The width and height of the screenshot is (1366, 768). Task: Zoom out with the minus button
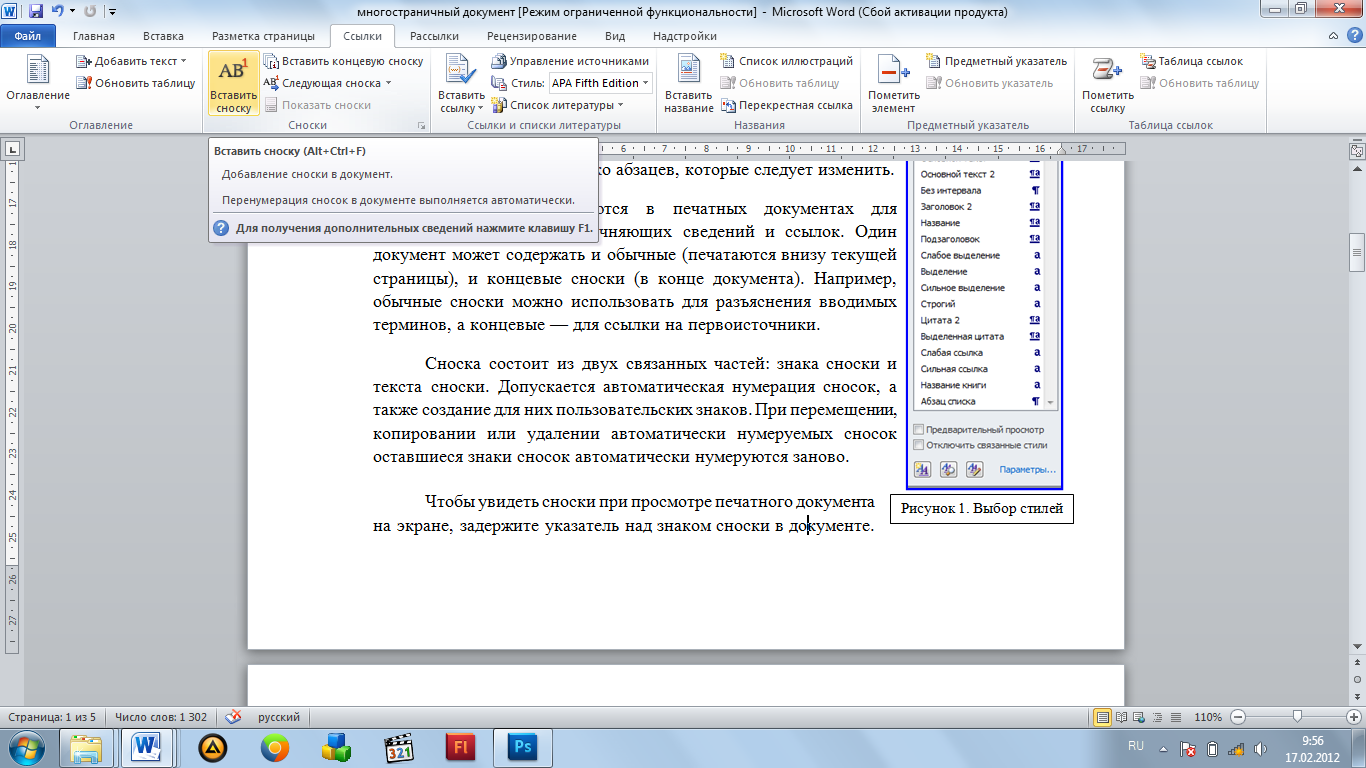pyautogui.click(x=1239, y=717)
